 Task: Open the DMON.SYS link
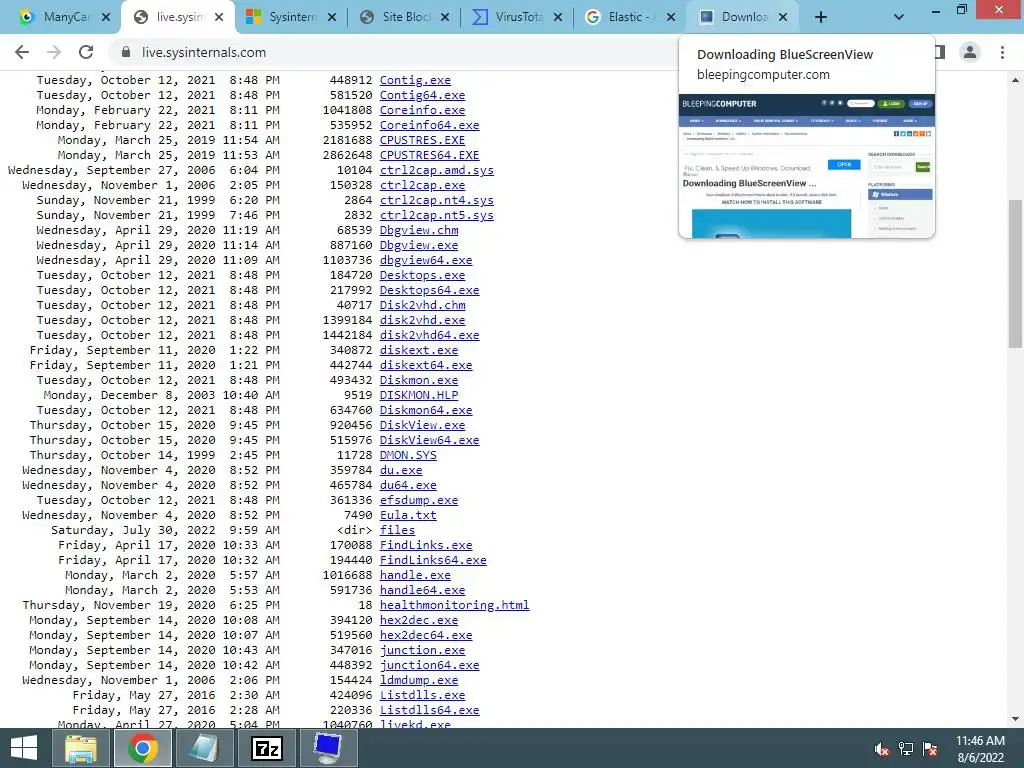[x=408, y=455]
